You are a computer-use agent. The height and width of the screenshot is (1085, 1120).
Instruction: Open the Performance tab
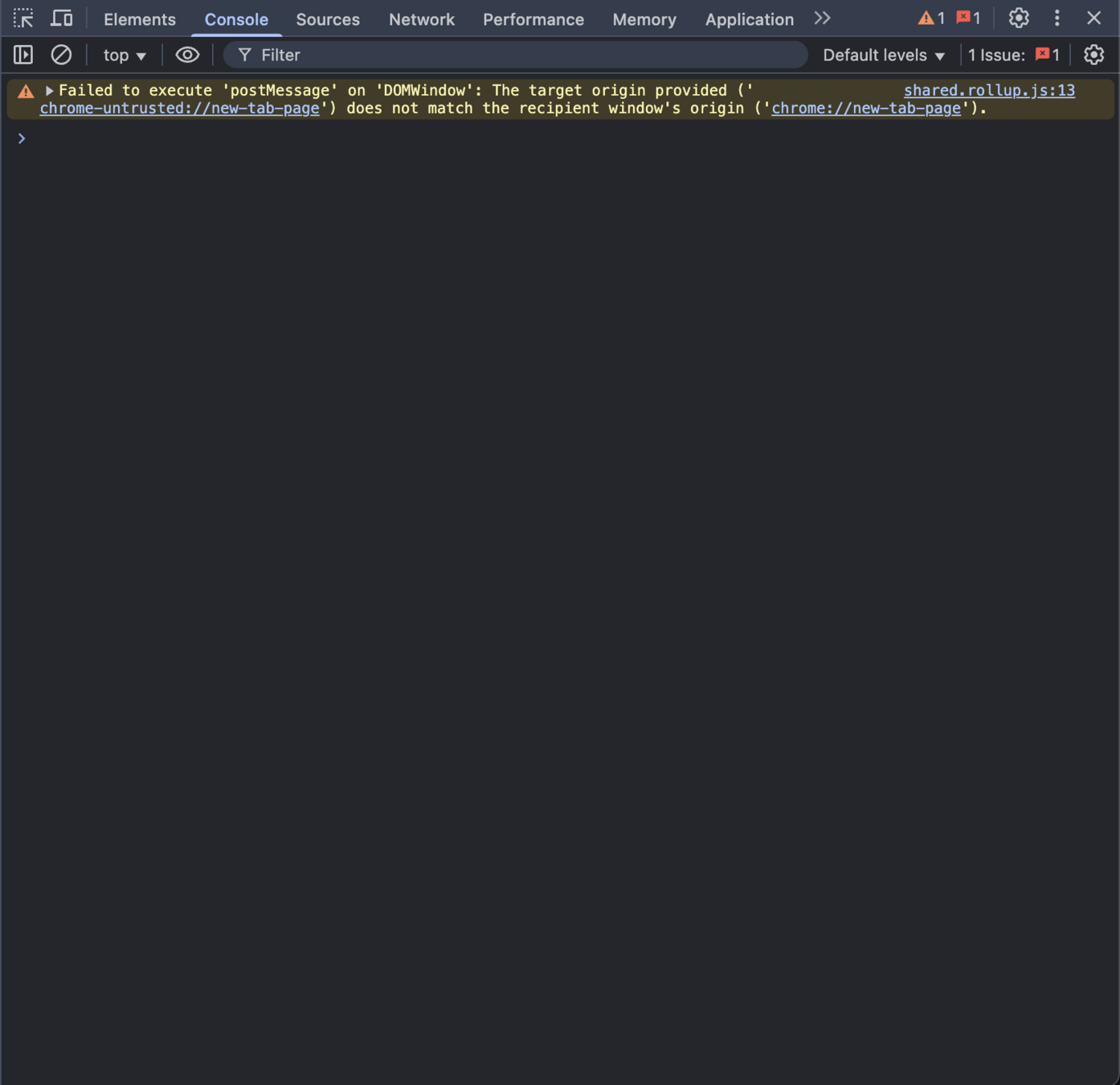click(533, 19)
